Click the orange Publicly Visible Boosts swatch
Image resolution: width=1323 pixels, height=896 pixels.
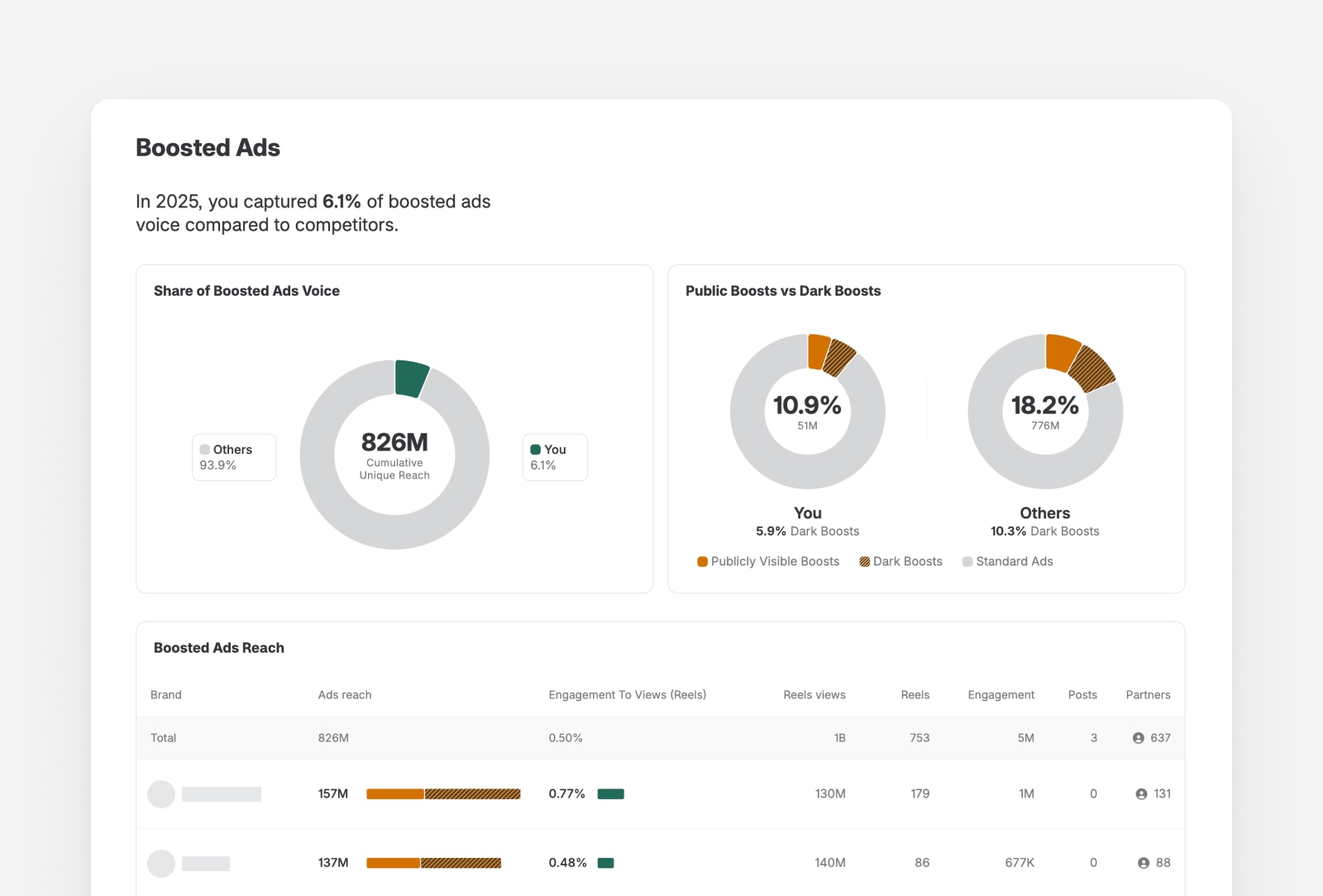(702, 561)
